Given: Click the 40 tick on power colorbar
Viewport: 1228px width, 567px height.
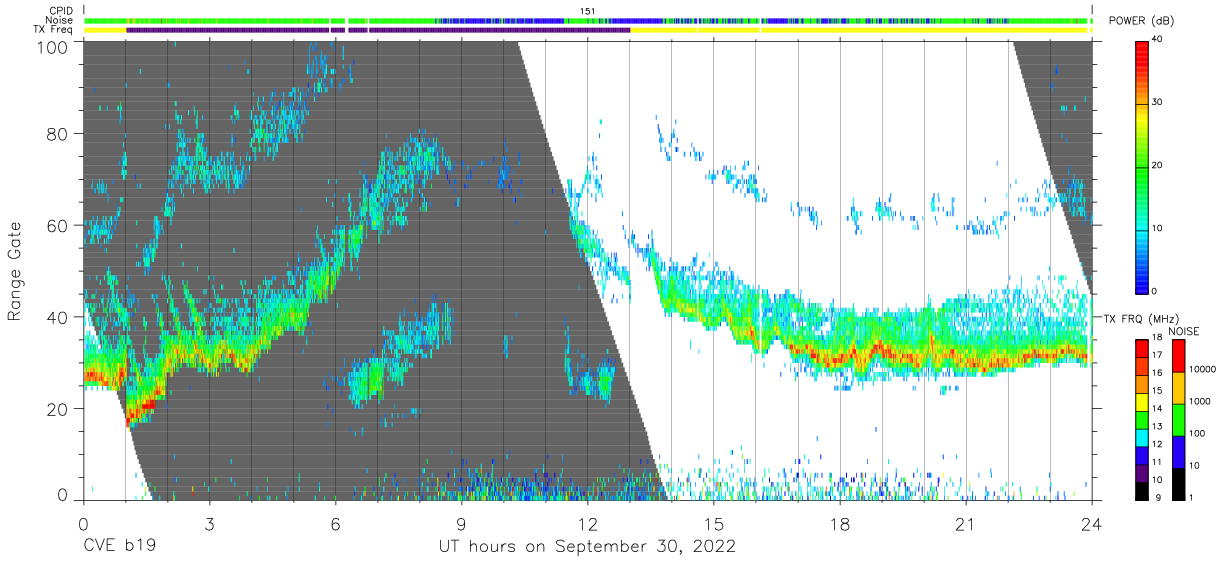Looking at the screenshot, I should click(x=1159, y=39).
